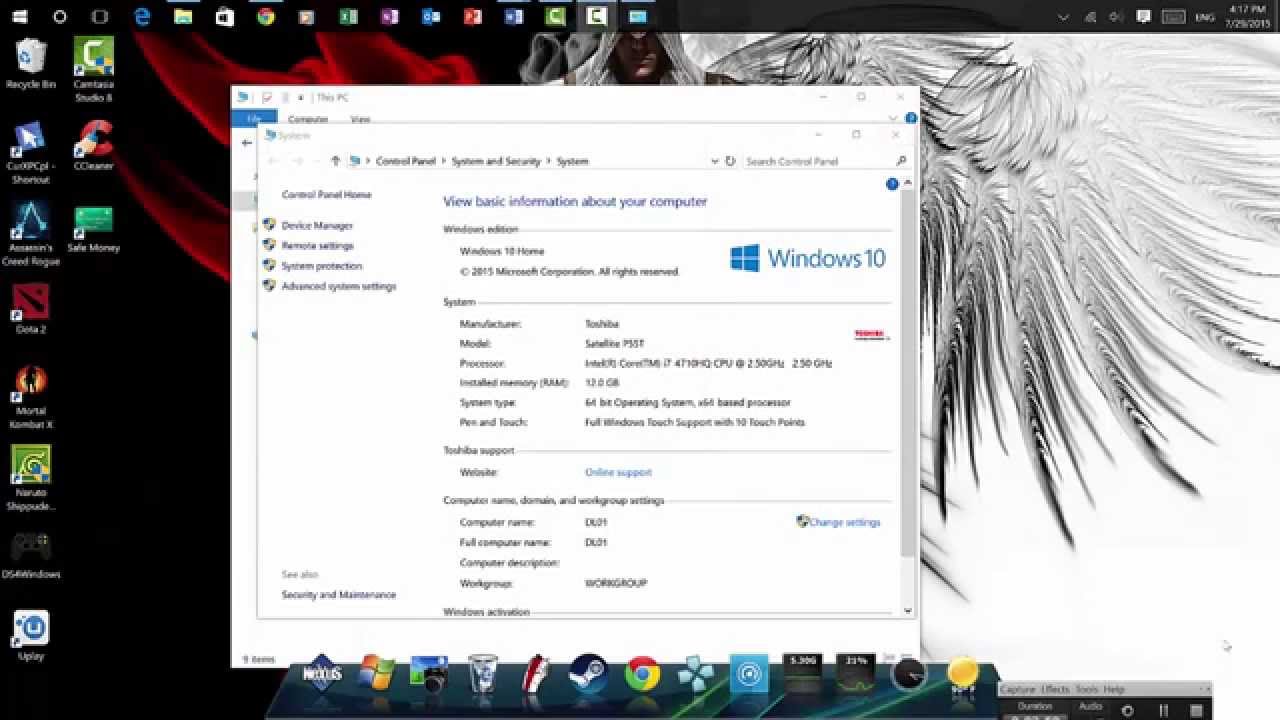This screenshot has width=1280, height=720.
Task: Launch Chrome from the taskbar
Action: 265,16
